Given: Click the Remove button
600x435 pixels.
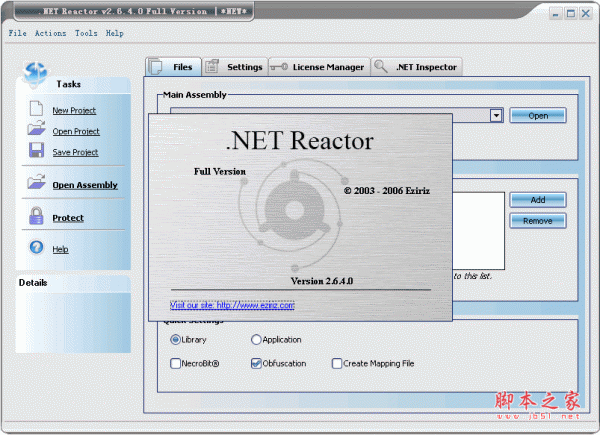Looking at the screenshot, I should tap(538, 221).
